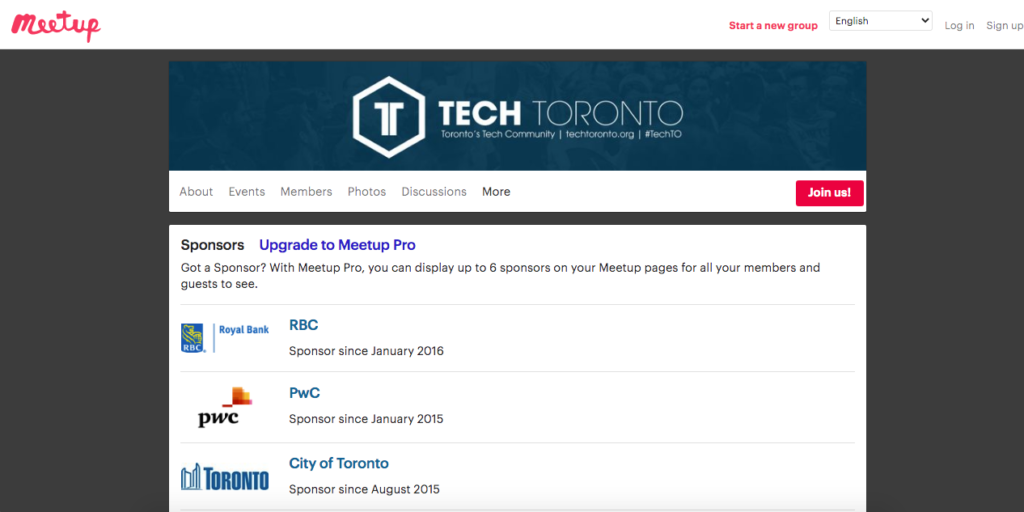View the Photos tab
Screen dimensions: 1024x512
tap(366, 192)
